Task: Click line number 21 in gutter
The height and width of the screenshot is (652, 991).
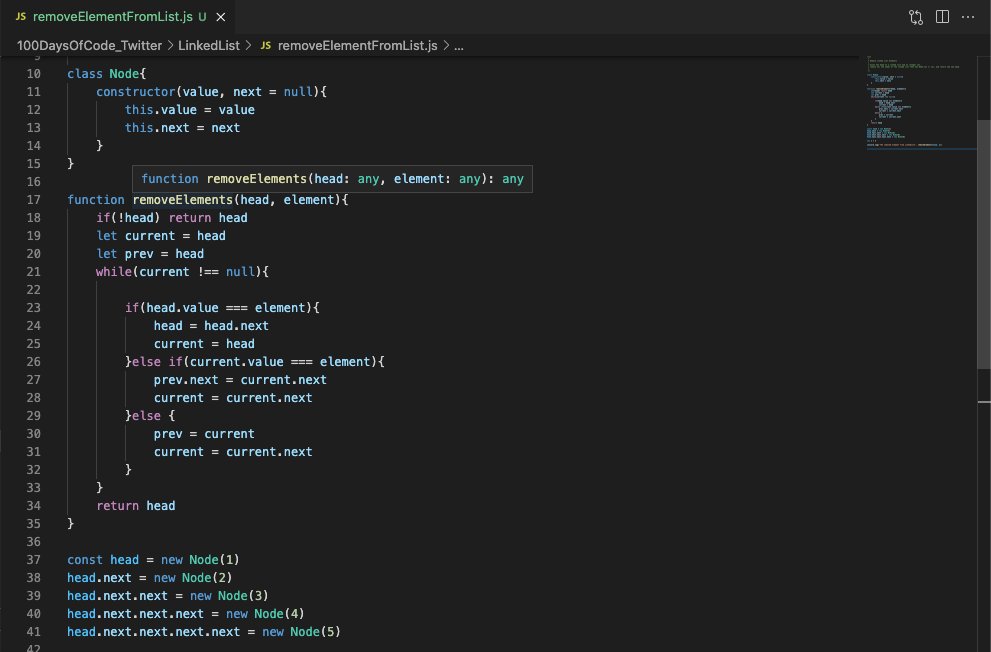Action: pyautogui.click(x=33, y=272)
